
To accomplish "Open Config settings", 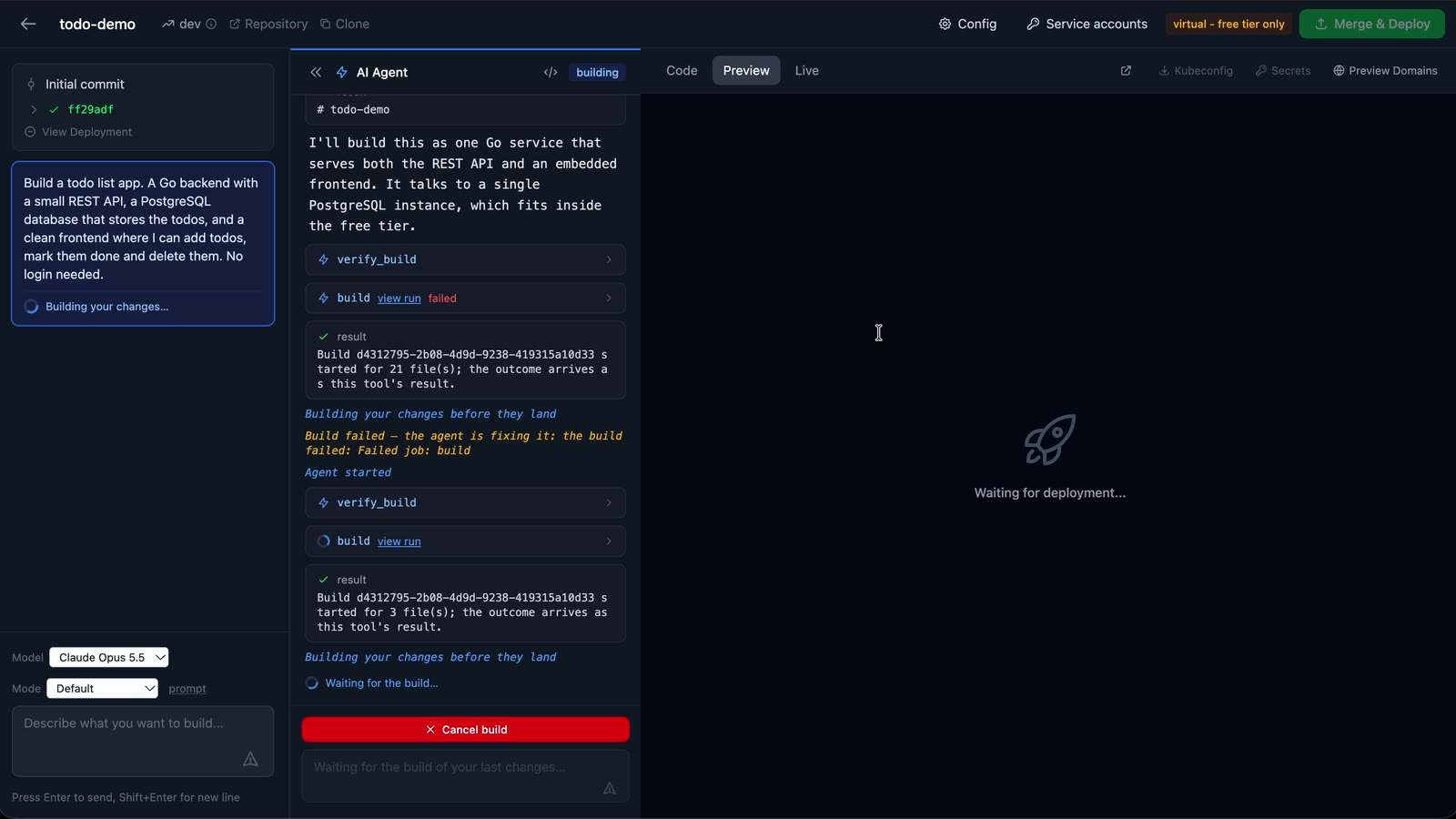I will click(967, 24).
